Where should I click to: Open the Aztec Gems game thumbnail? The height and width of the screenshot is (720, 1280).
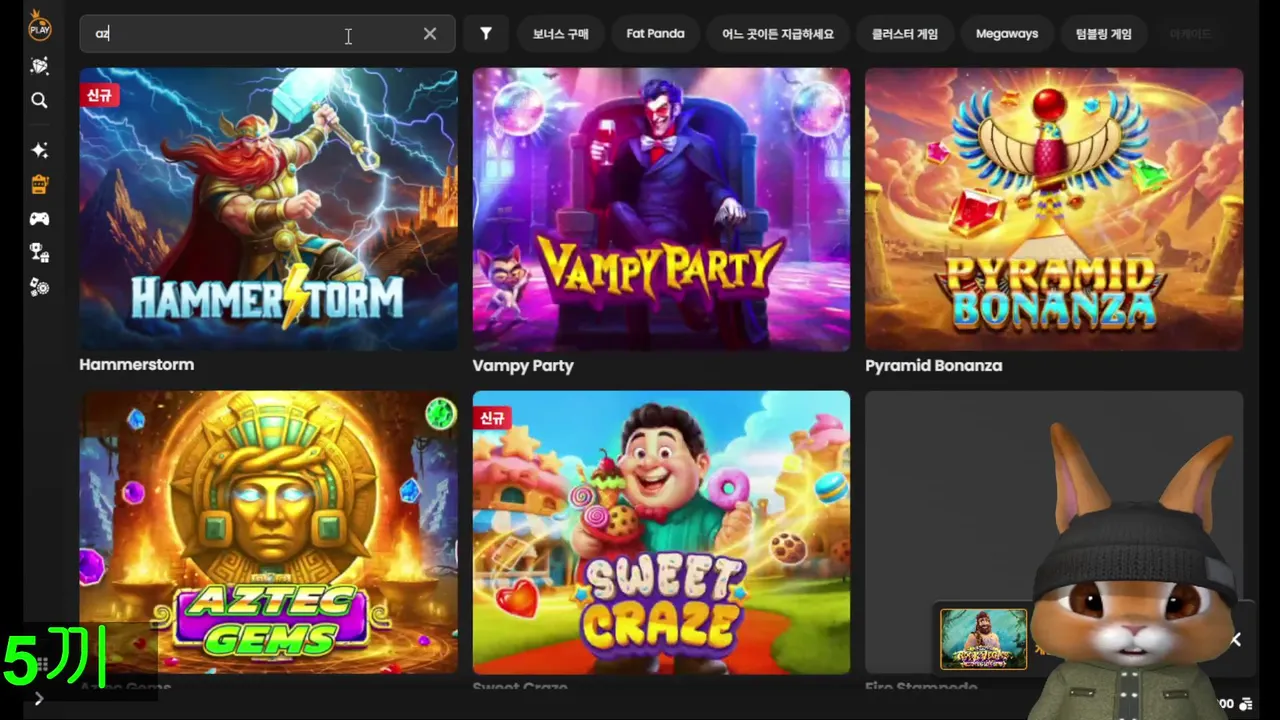coord(268,532)
